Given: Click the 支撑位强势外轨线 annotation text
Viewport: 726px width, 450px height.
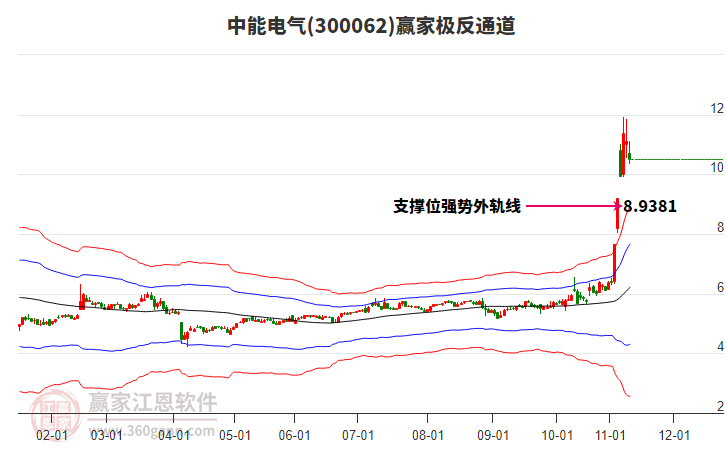Looking at the screenshot, I should click(x=457, y=206).
